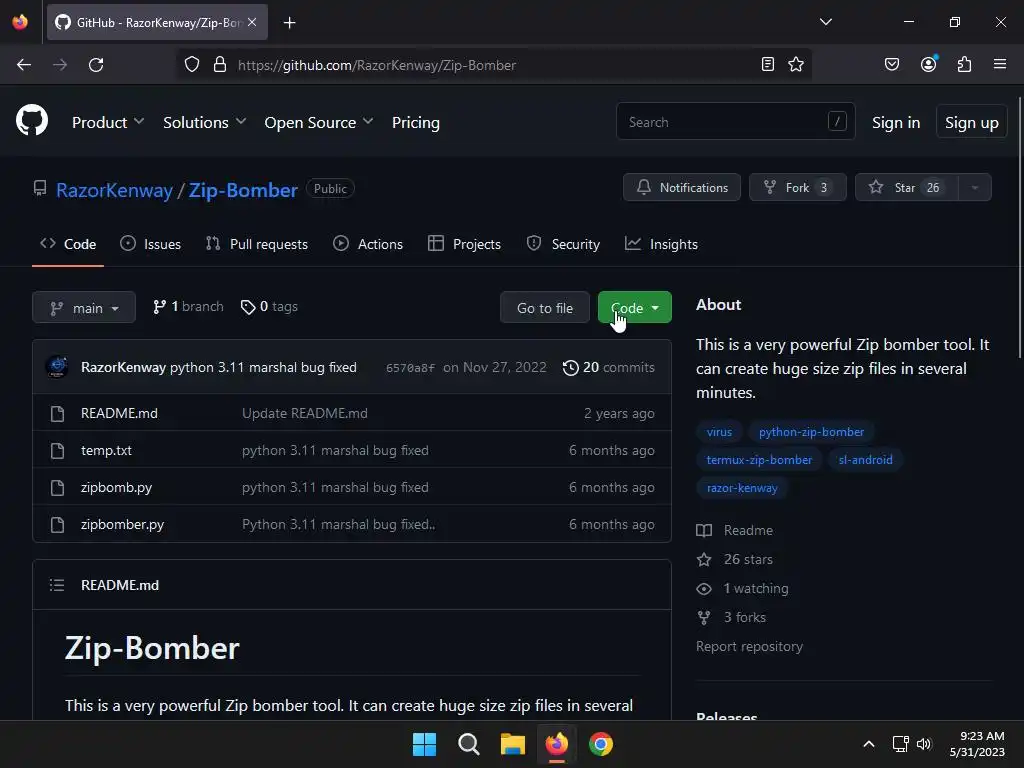Click the python-zip-bomber topic tag
Screen dimensions: 1024x768
click(x=811, y=432)
